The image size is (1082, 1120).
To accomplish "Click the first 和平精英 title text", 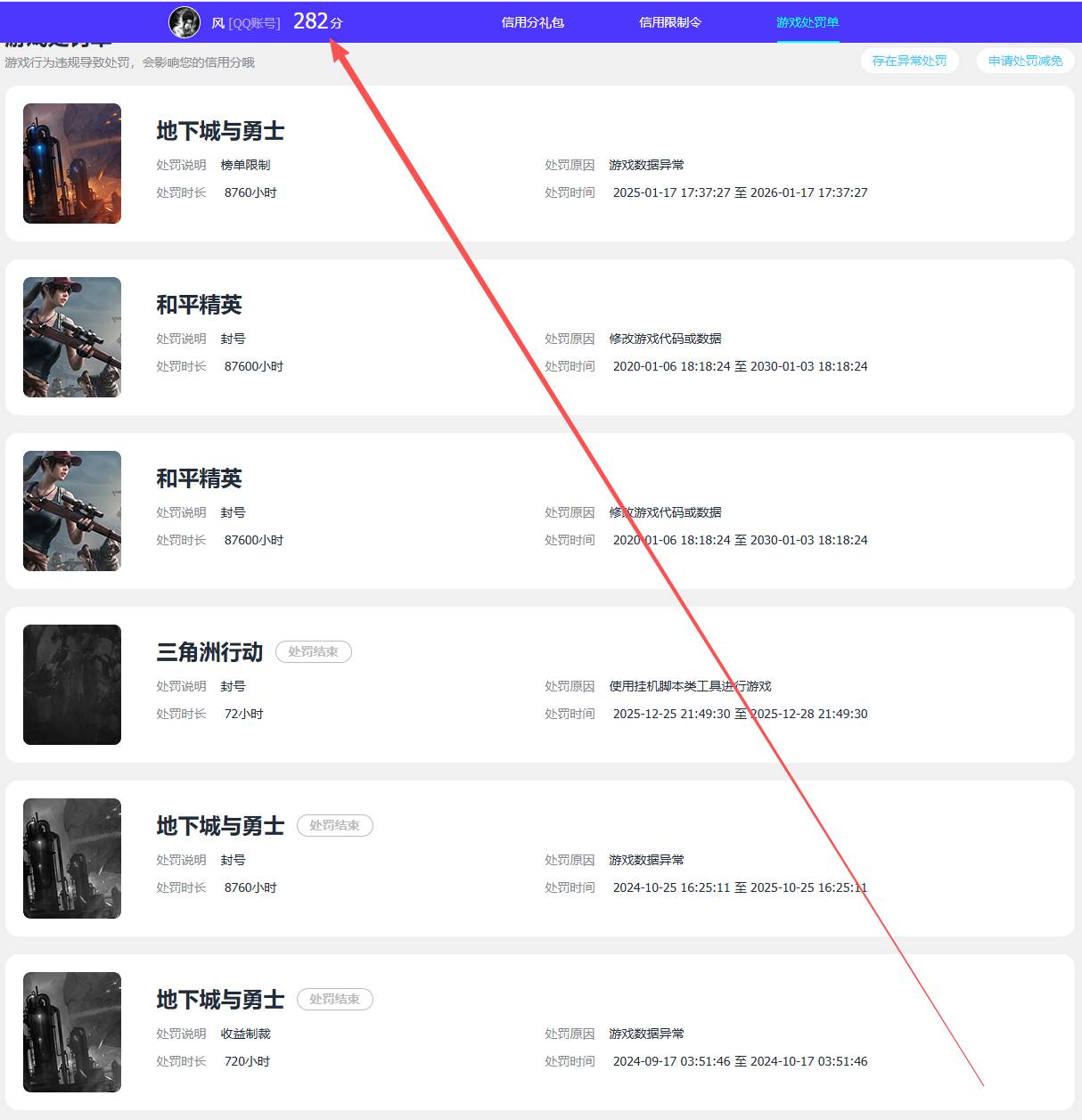I will point(200,305).
